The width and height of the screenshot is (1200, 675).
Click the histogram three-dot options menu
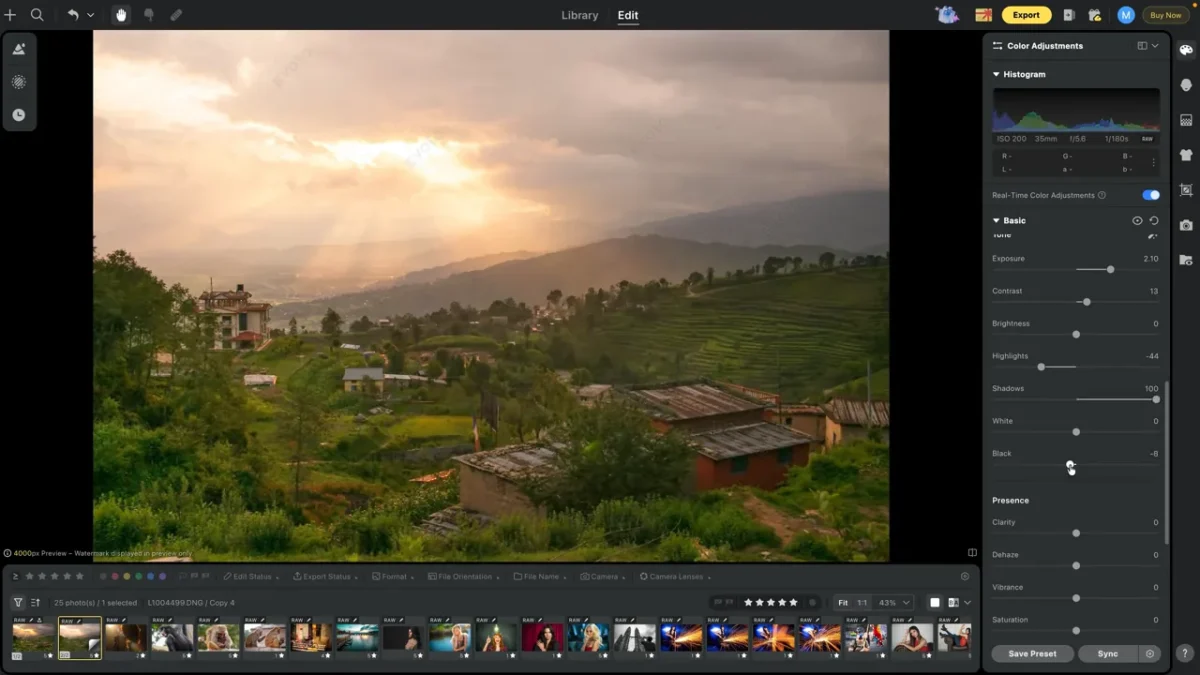click(1153, 162)
